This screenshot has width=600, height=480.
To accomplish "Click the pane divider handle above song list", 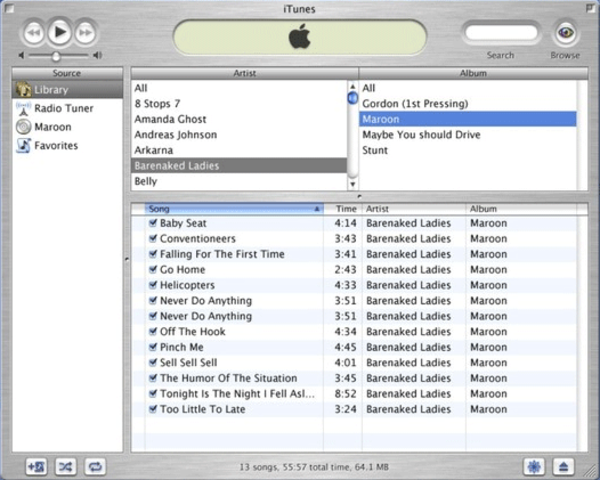I will [x=359, y=196].
